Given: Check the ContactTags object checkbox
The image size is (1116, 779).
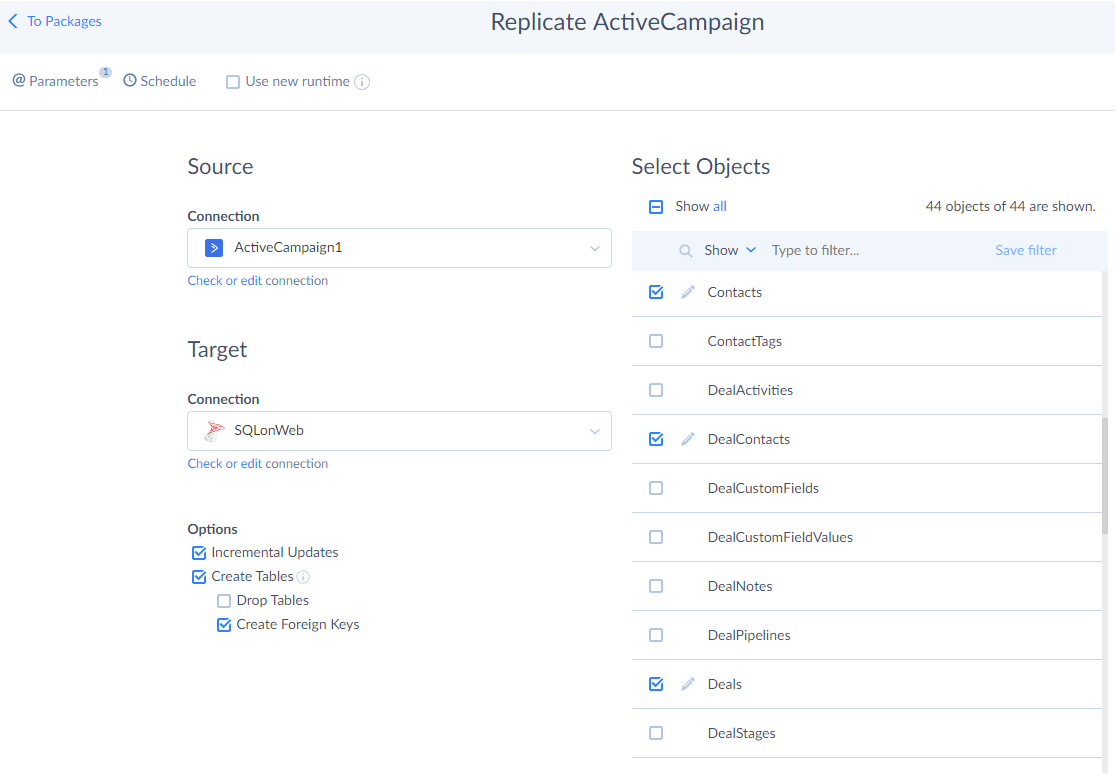Looking at the screenshot, I should pos(656,341).
